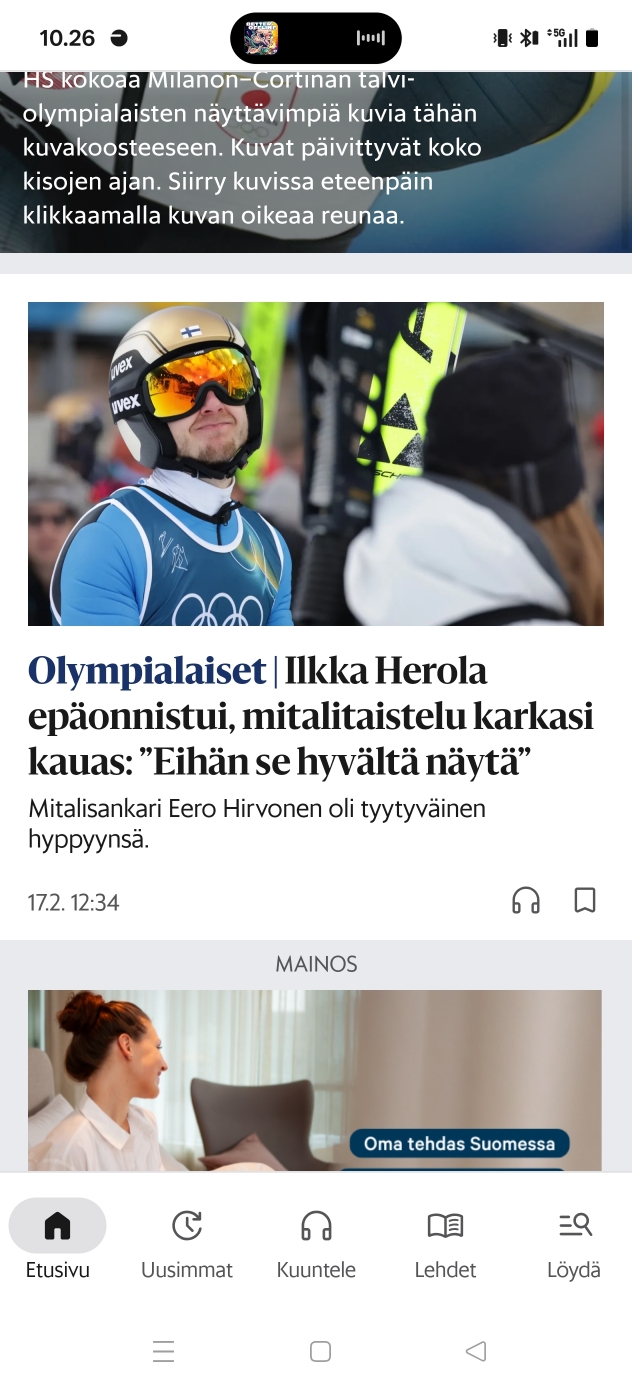The height and width of the screenshot is (1390, 632).
Task: Bookmark the Ilkka Herola article
Action: point(585,901)
